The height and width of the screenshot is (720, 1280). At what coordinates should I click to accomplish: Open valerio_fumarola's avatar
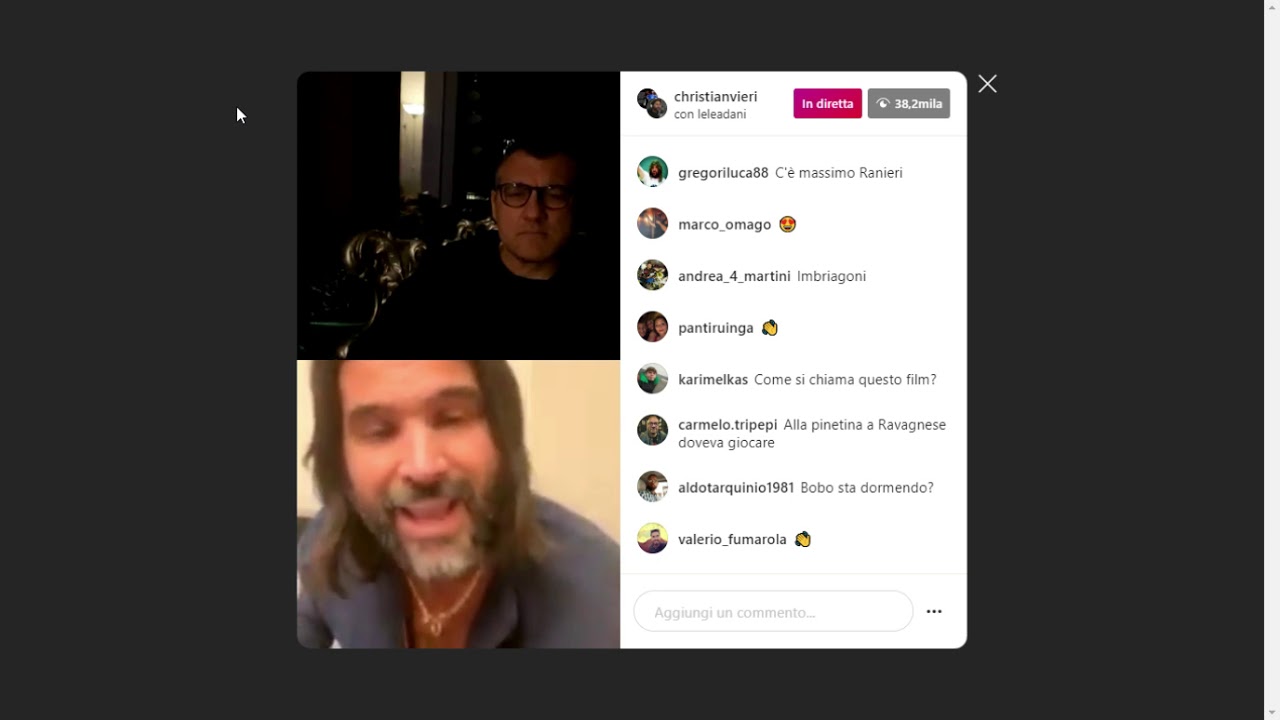[652, 538]
